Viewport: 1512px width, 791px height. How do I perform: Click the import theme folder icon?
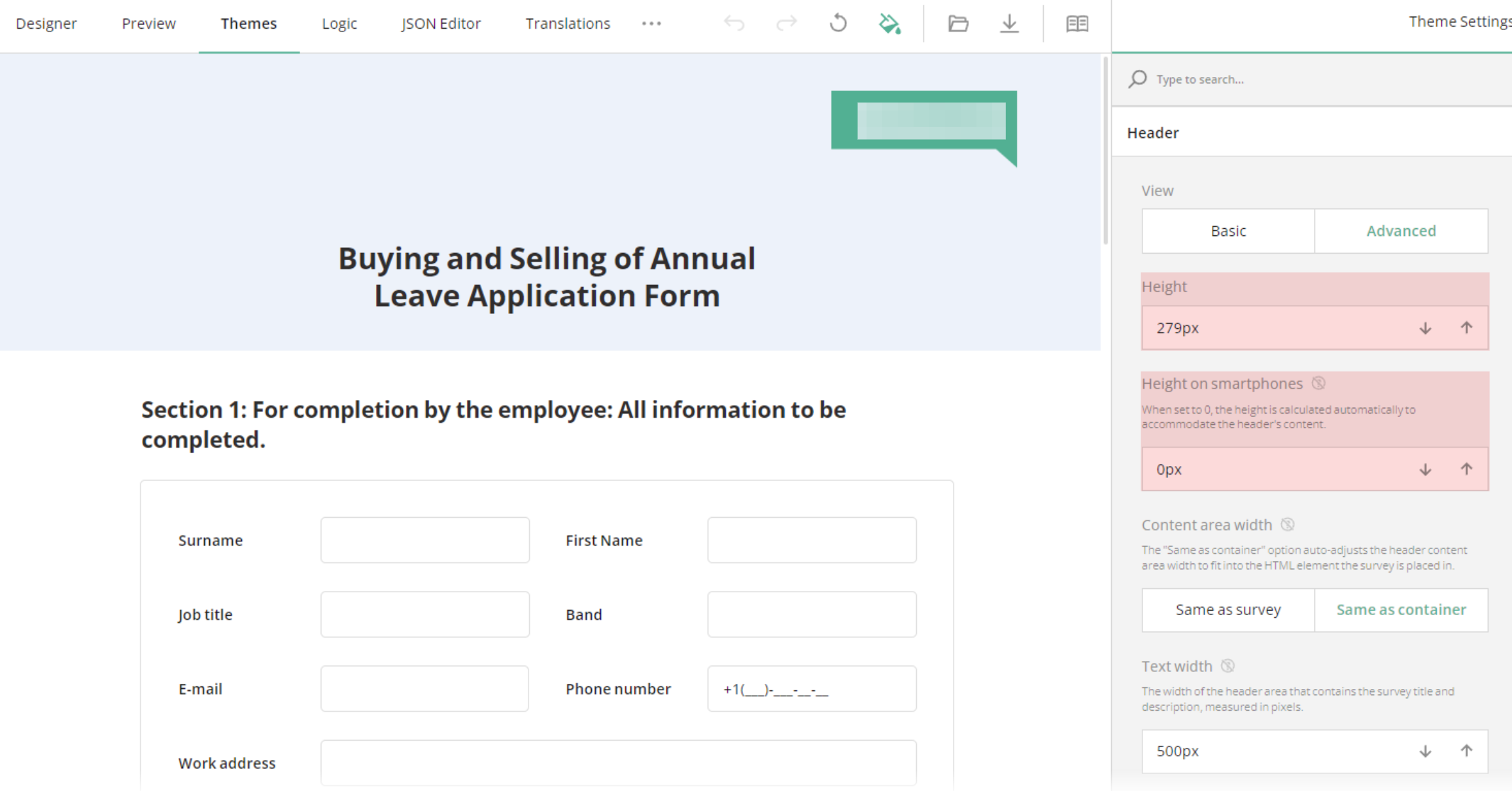tap(958, 24)
